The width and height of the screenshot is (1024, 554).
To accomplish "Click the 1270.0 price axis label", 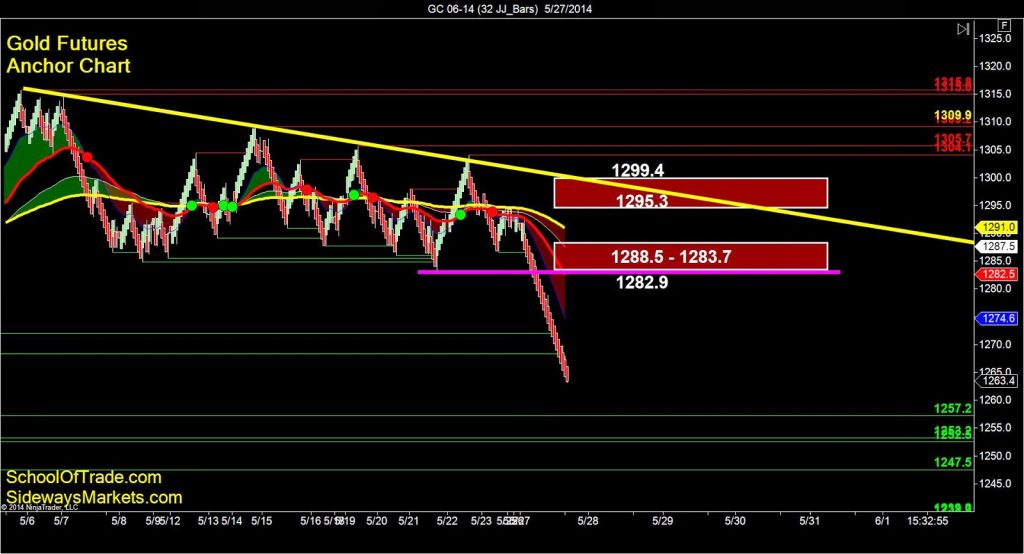I will coord(996,344).
